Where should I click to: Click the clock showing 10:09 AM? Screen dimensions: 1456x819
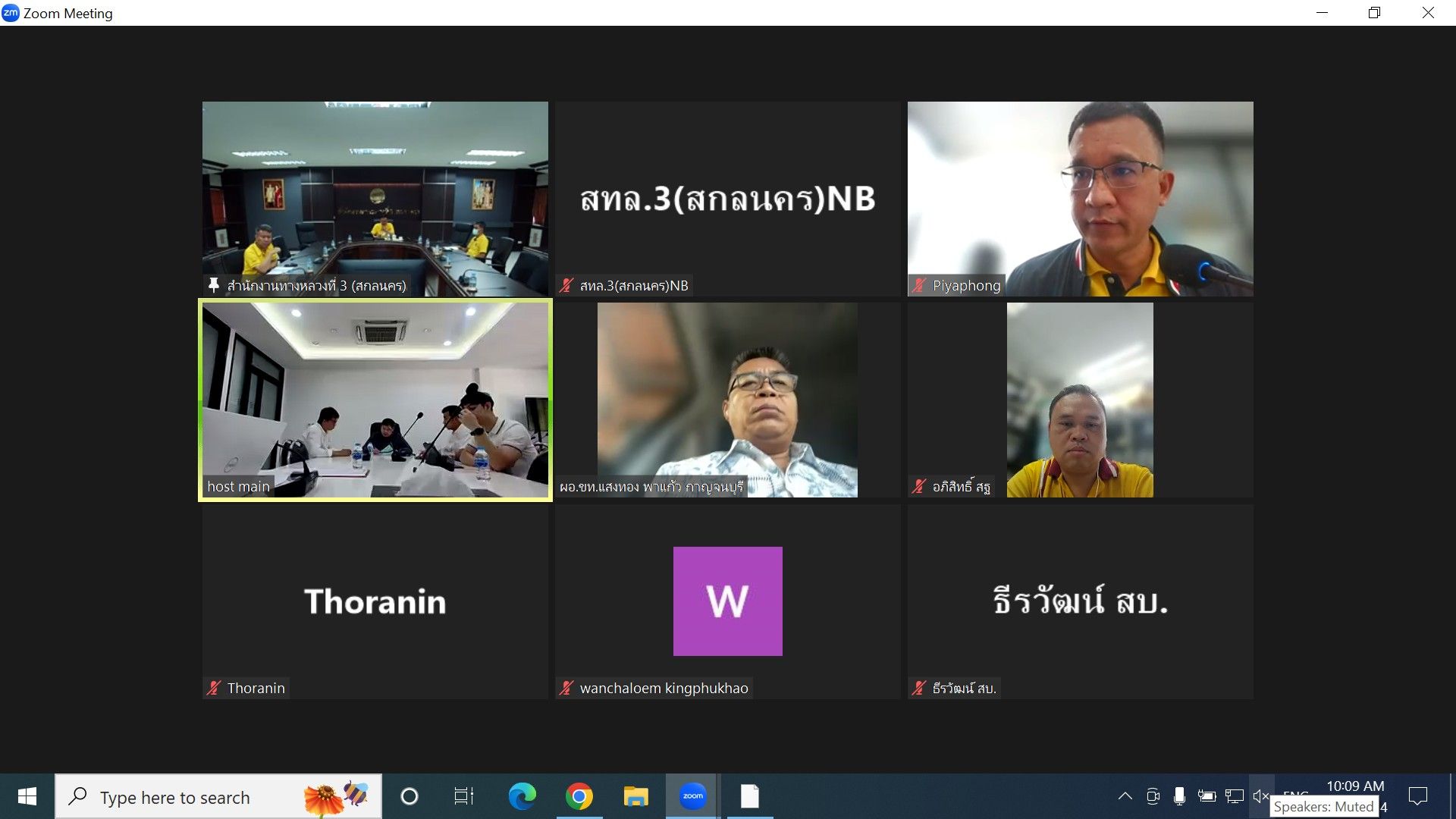point(1355,786)
